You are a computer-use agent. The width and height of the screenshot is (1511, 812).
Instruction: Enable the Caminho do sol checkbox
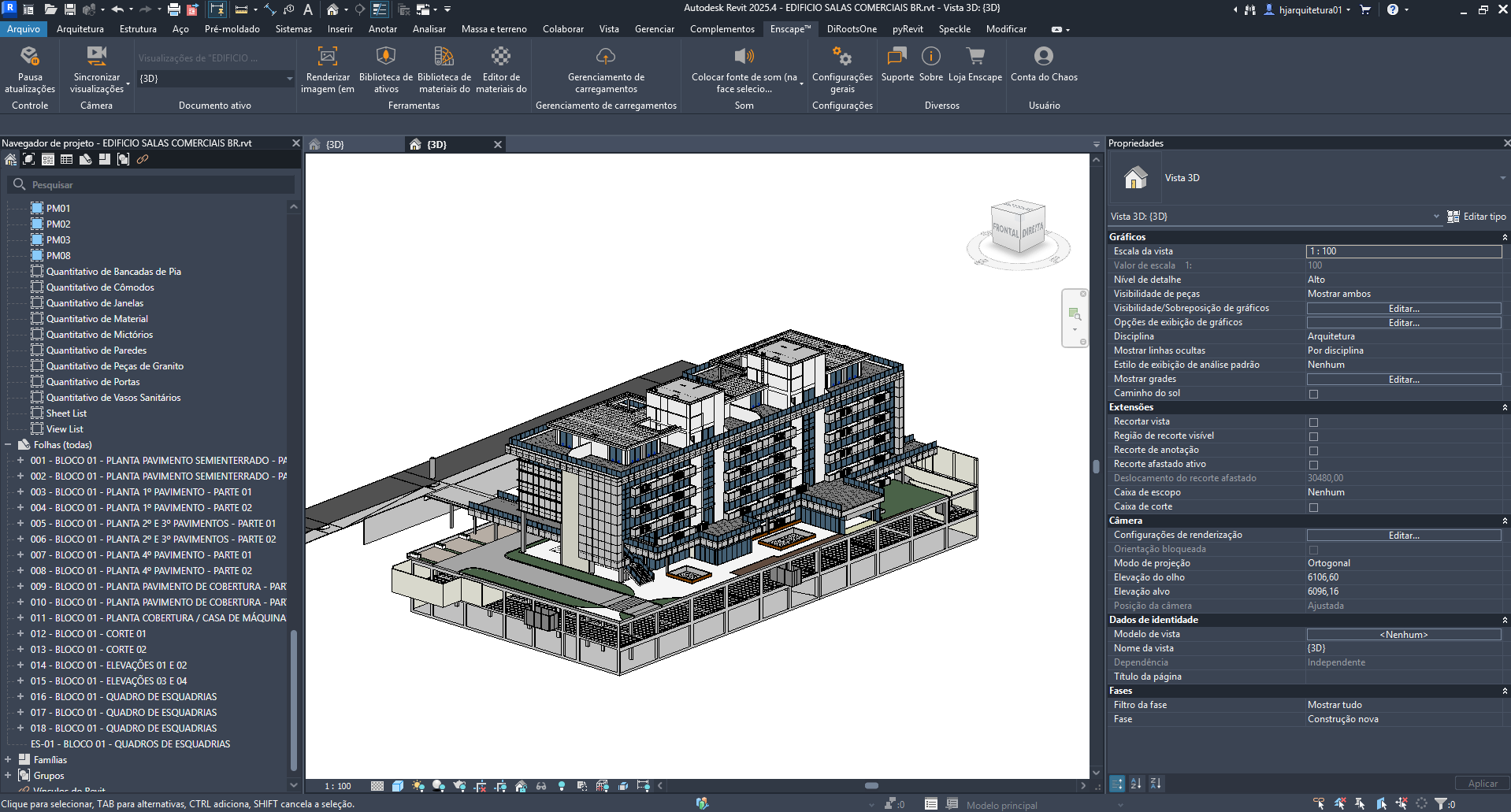(x=1313, y=394)
